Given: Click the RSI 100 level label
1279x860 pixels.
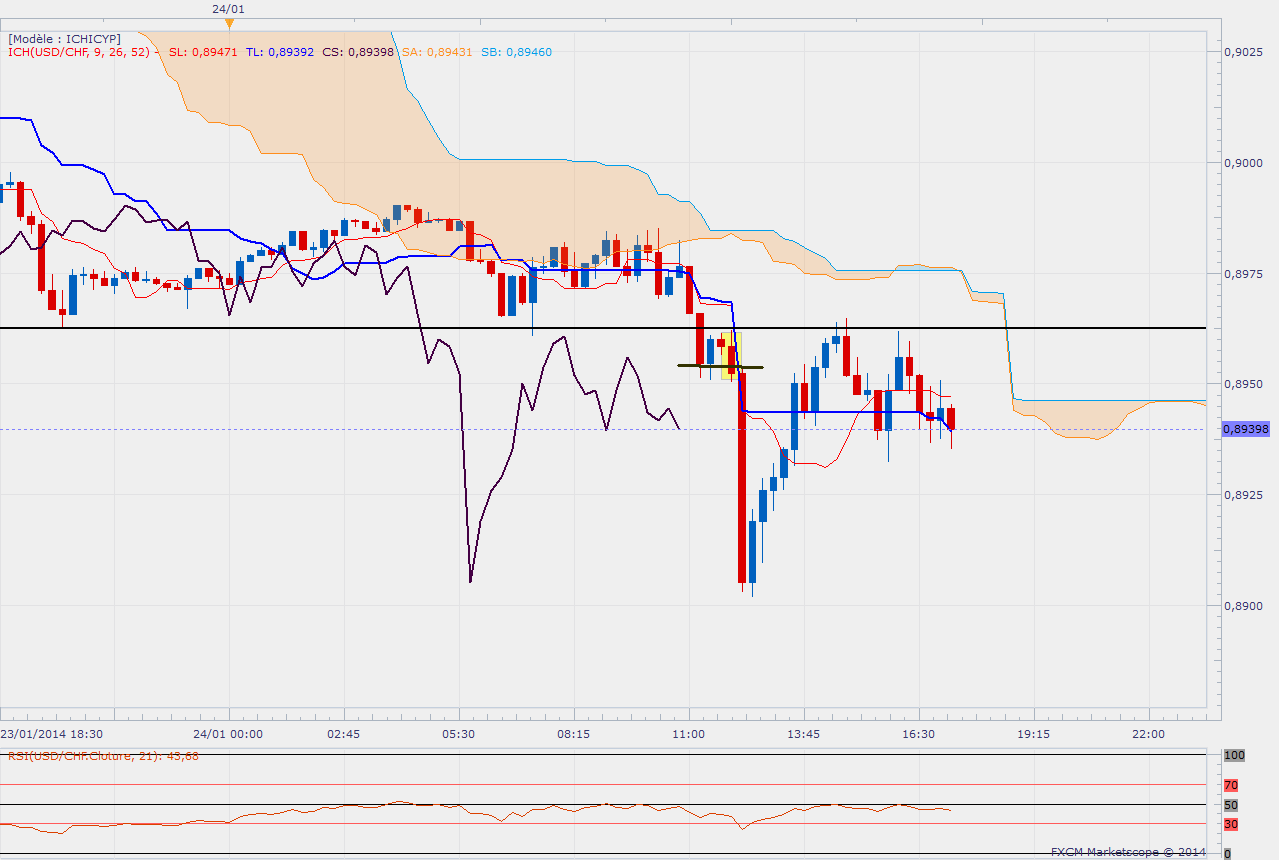Looking at the screenshot, I should (1233, 756).
